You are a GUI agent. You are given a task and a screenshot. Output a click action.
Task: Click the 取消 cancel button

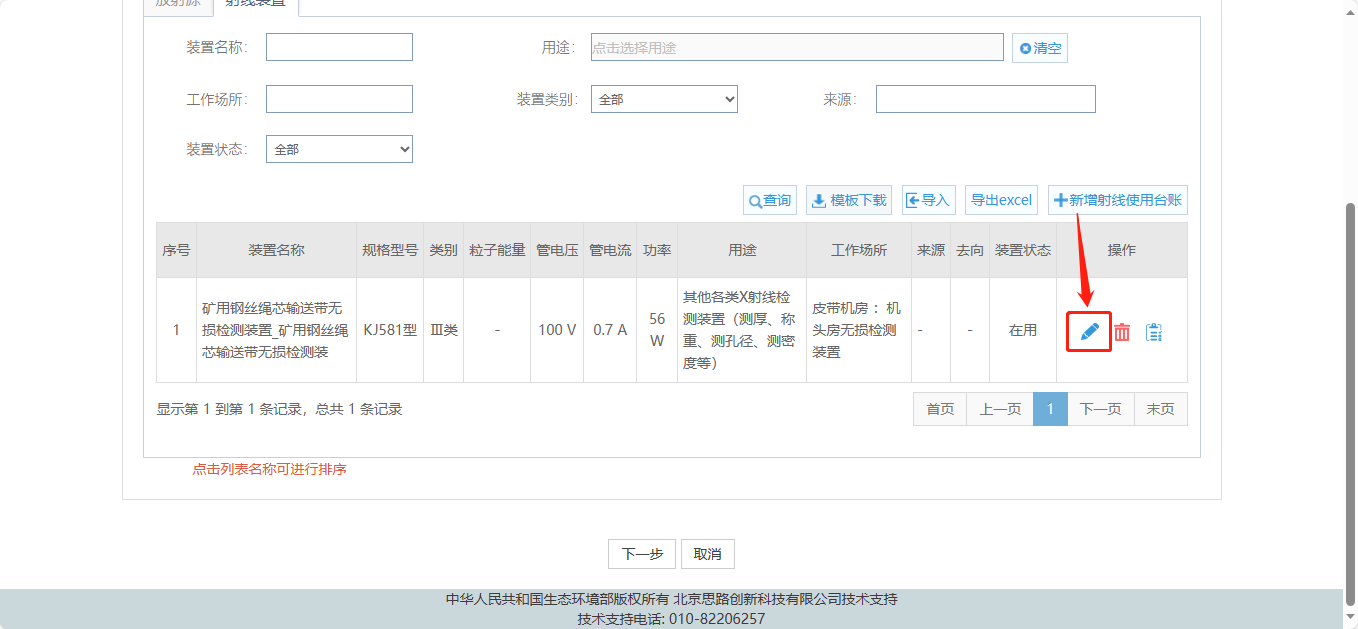pyautogui.click(x=707, y=554)
